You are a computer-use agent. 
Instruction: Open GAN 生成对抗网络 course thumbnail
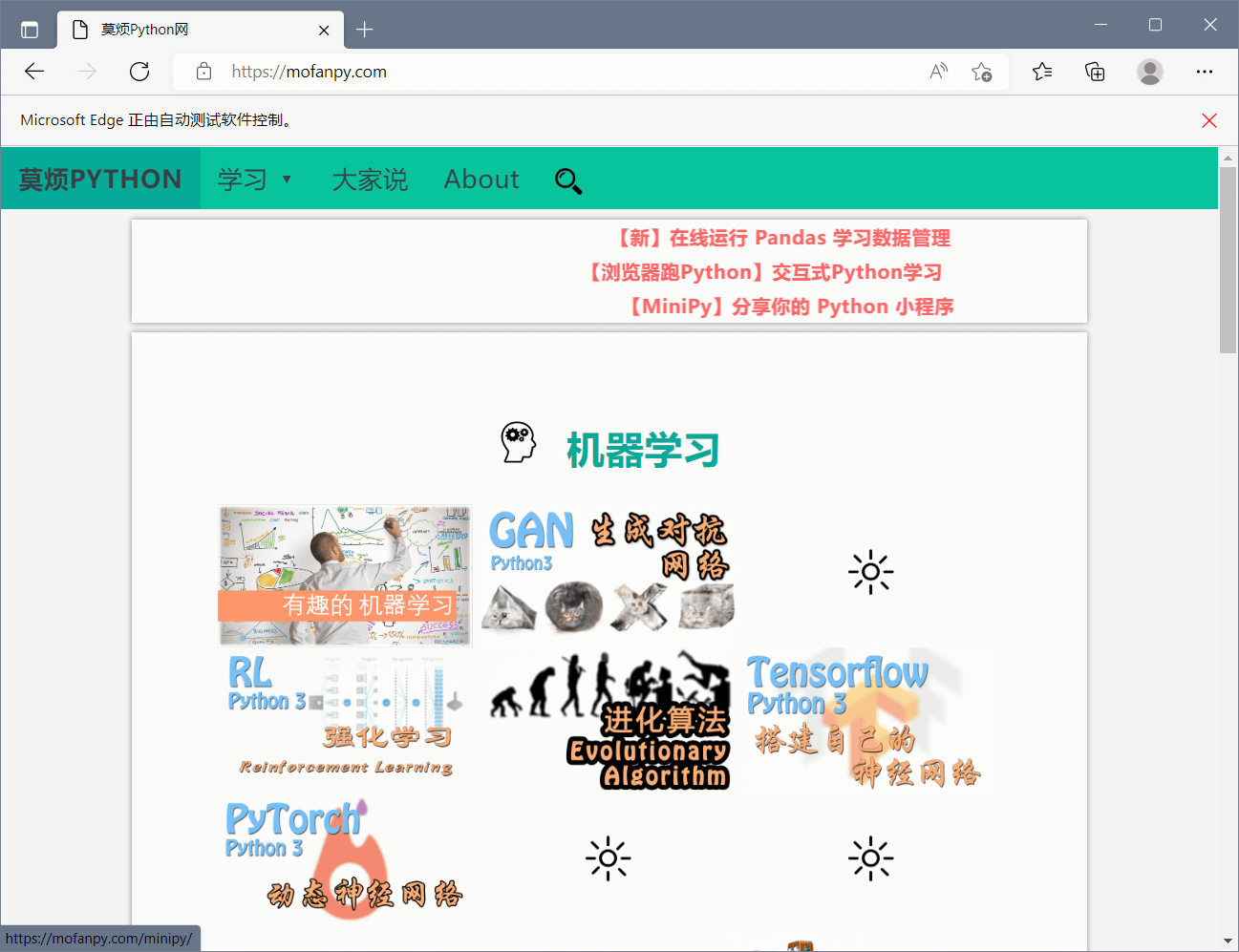[608, 573]
